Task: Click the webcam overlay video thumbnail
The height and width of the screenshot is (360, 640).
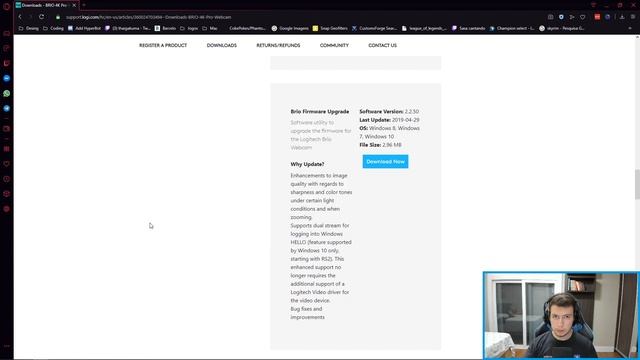Action: (x=561, y=316)
